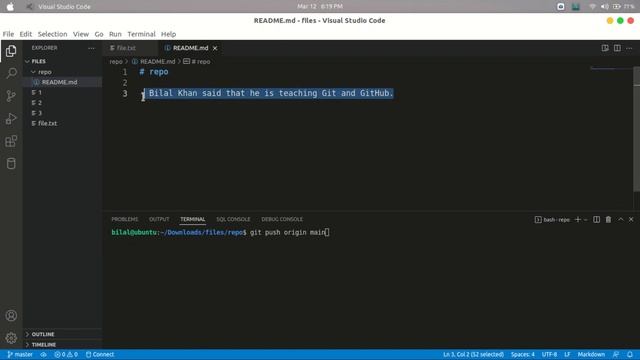640x360 pixels.
Task: Open Run and Debug view icon
Action: click(x=11, y=119)
